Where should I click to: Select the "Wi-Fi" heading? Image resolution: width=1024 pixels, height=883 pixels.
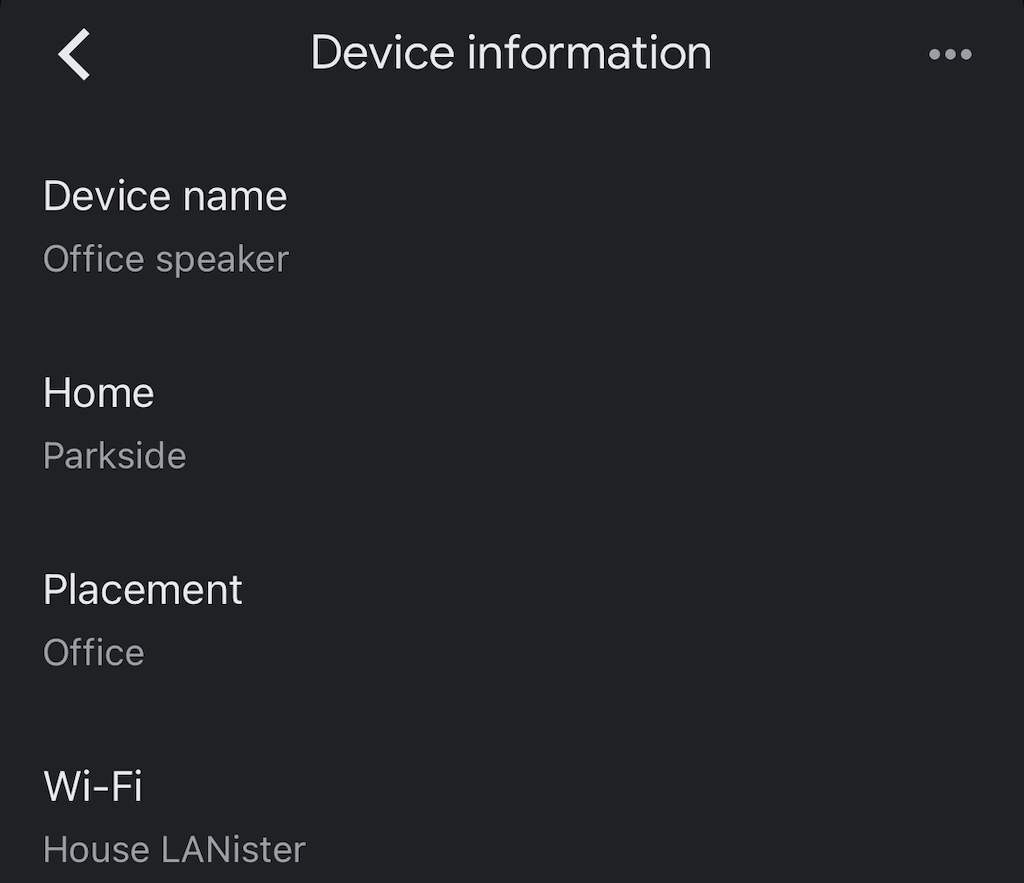point(93,786)
